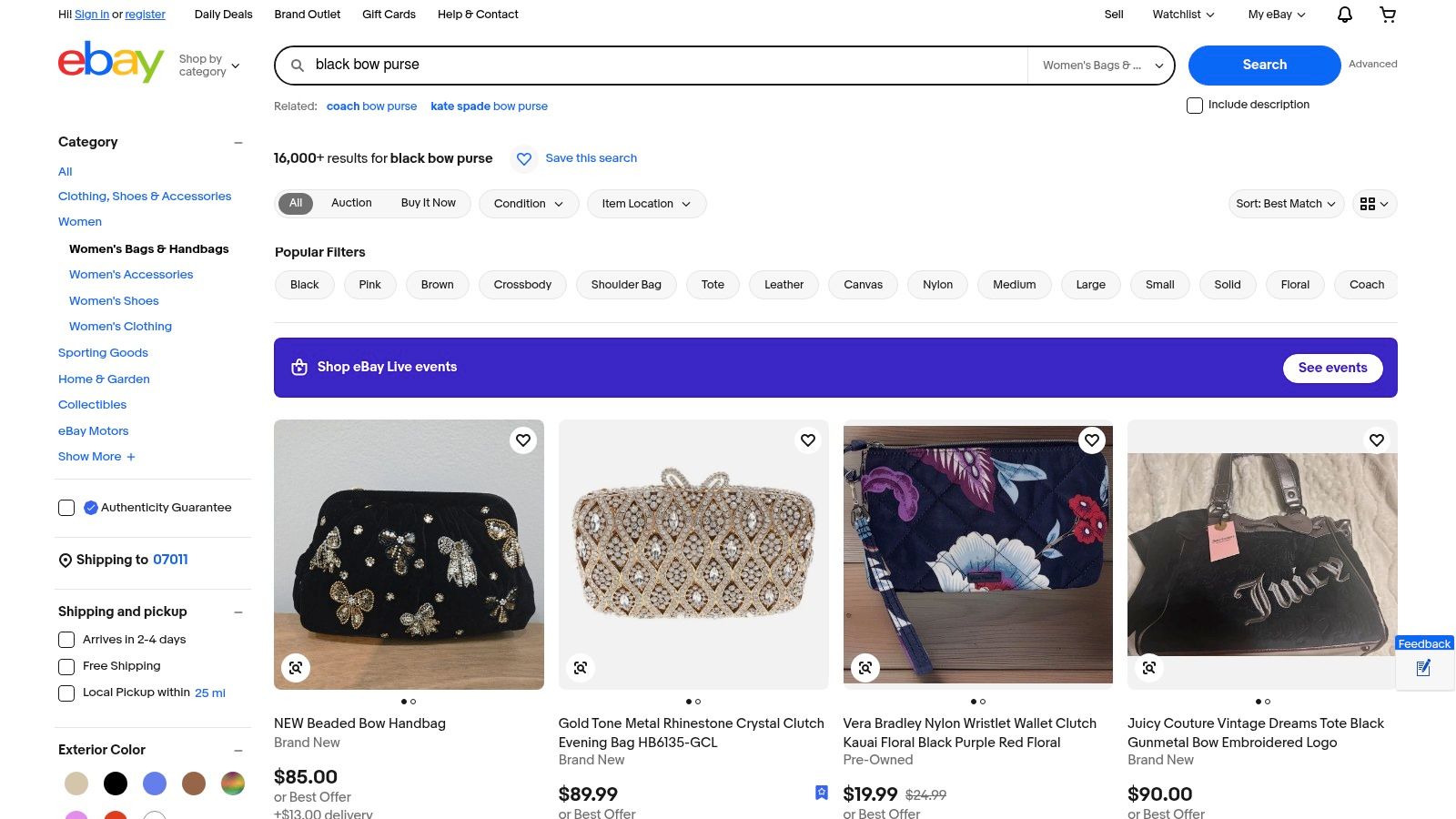Select the brown exterior color swatch
Image resolution: width=1456 pixels, height=819 pixels.
click(x=194, y=784)
